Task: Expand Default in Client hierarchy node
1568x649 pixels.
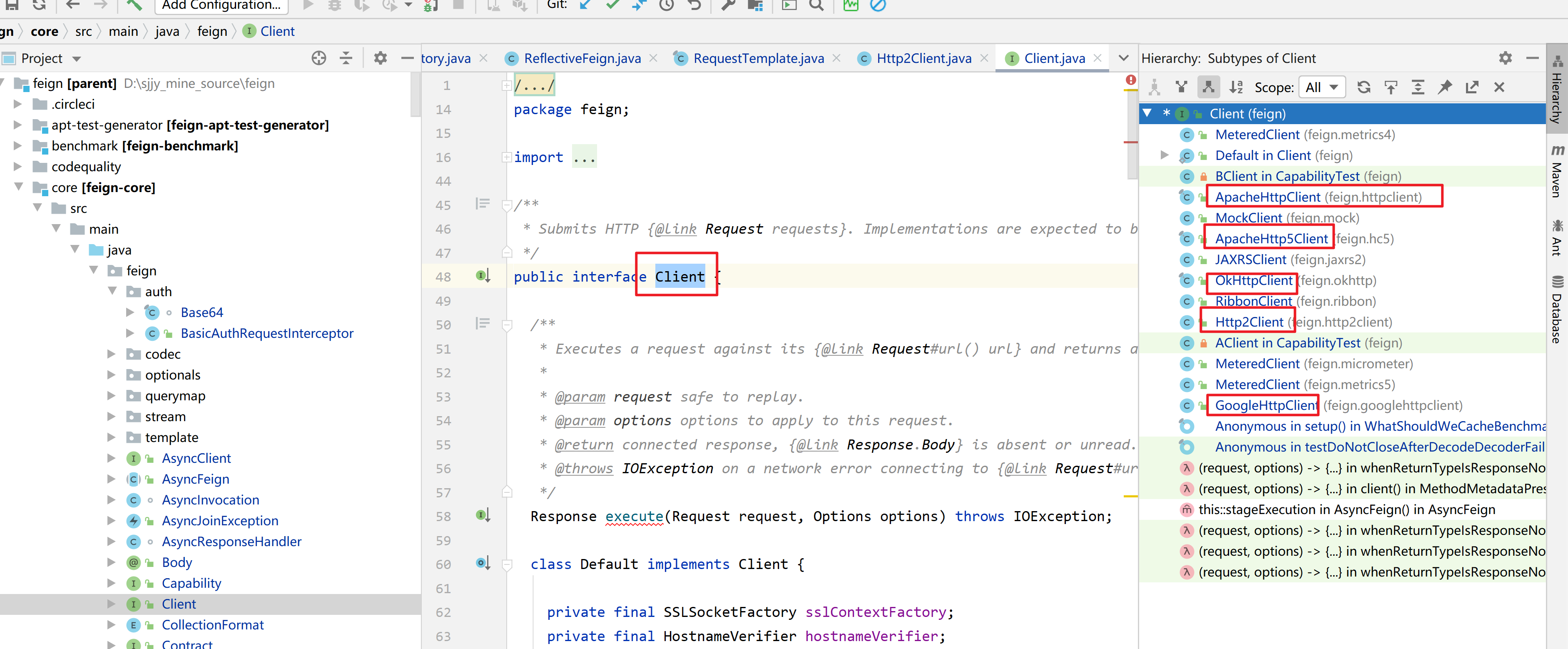Action: (1164, 155)
